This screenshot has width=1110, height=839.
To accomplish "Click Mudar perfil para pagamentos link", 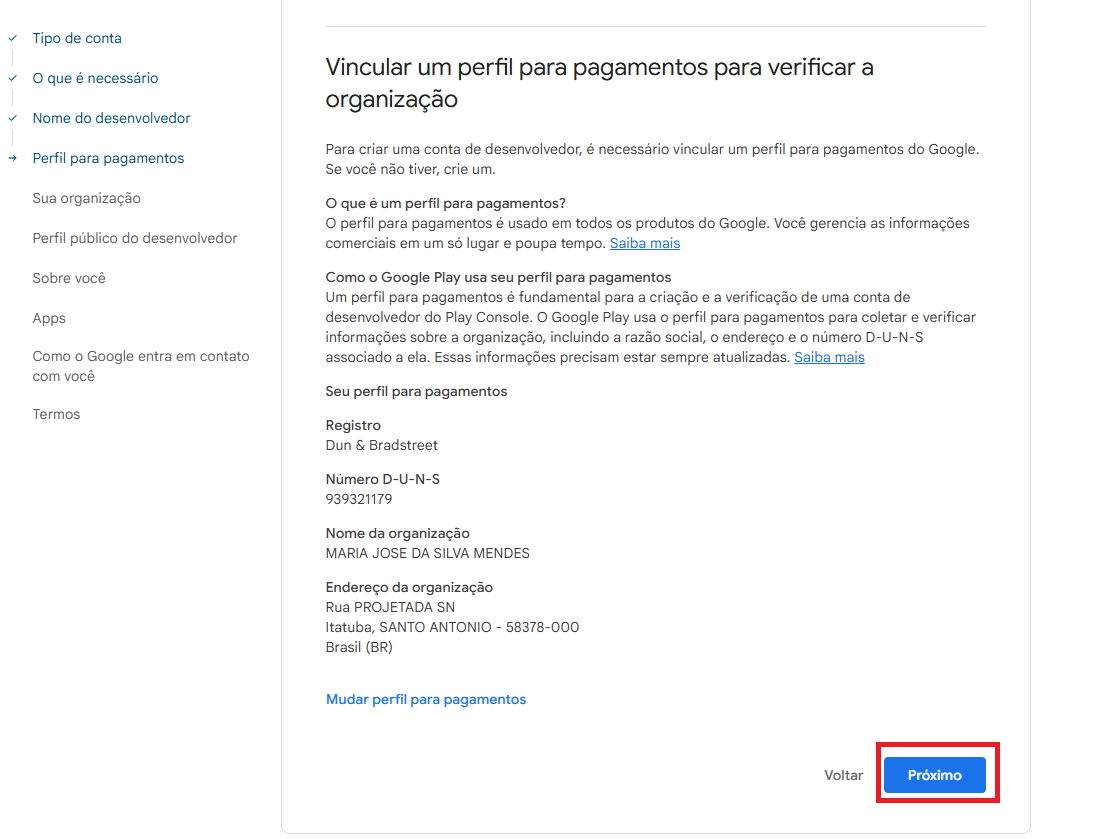I will coord(425,699).
